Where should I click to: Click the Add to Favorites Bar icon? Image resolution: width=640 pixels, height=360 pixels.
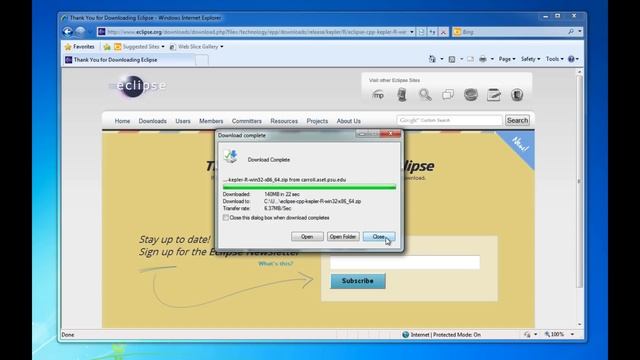tap(107, 47)
